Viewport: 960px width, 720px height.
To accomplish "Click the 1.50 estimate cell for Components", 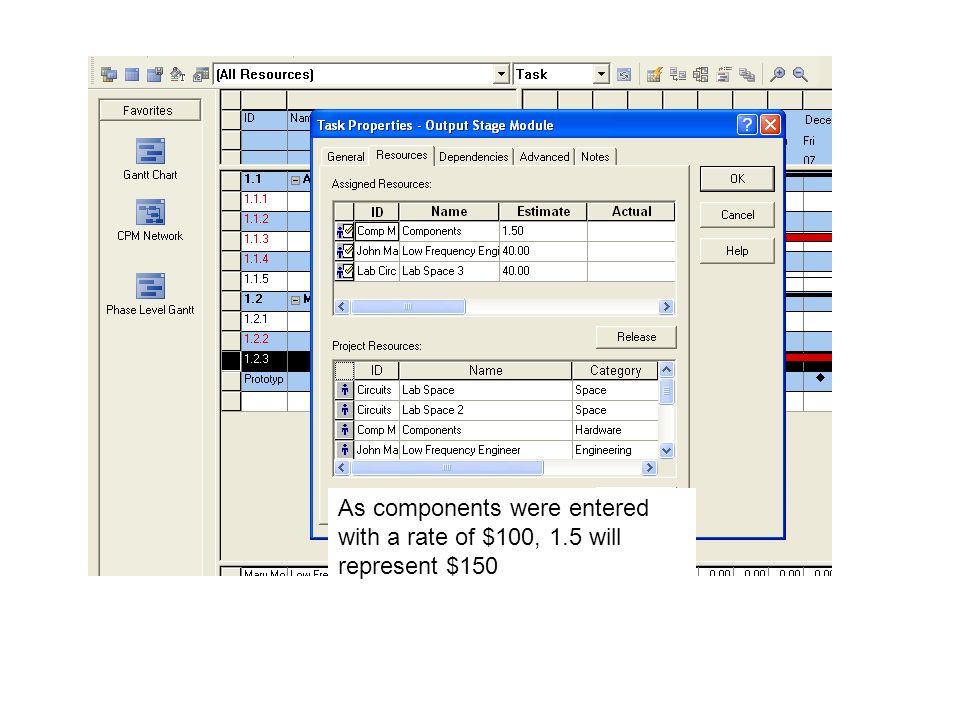I will (x=543, y=231).
